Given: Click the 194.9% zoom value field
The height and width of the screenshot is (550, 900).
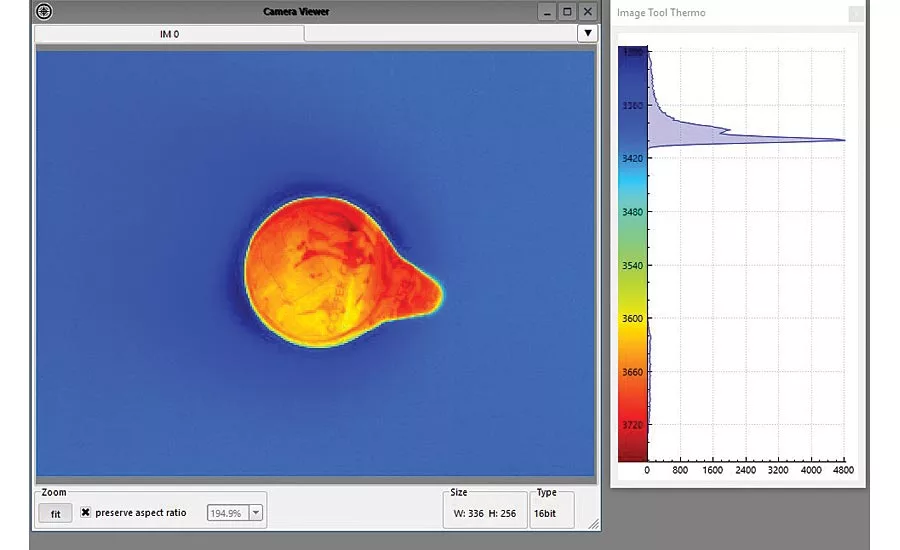Looking at the screenshot, I should click(228, 513).
